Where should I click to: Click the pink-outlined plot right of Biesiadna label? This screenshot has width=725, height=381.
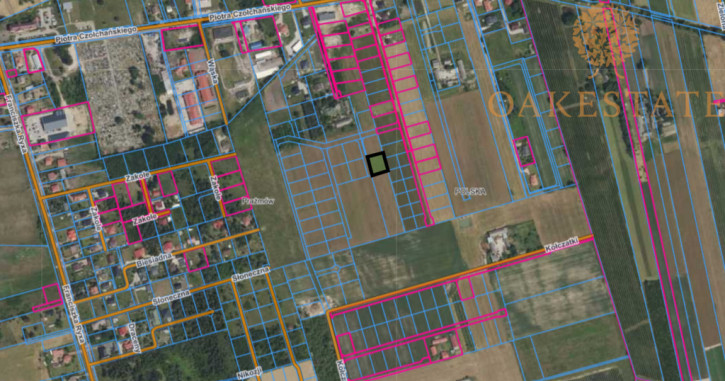[197, 259]
